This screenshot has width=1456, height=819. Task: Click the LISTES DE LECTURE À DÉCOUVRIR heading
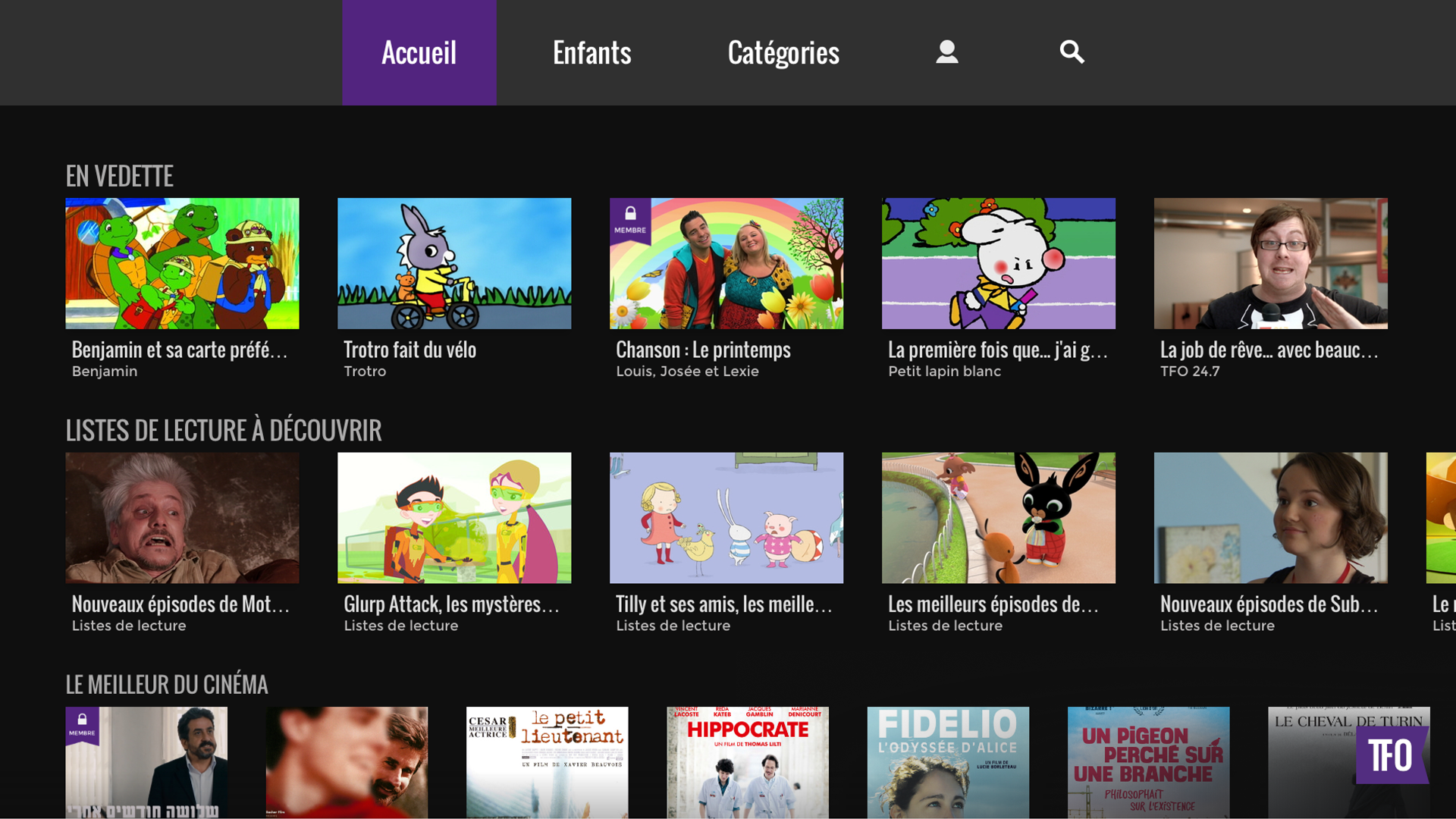tap(224, 430)
